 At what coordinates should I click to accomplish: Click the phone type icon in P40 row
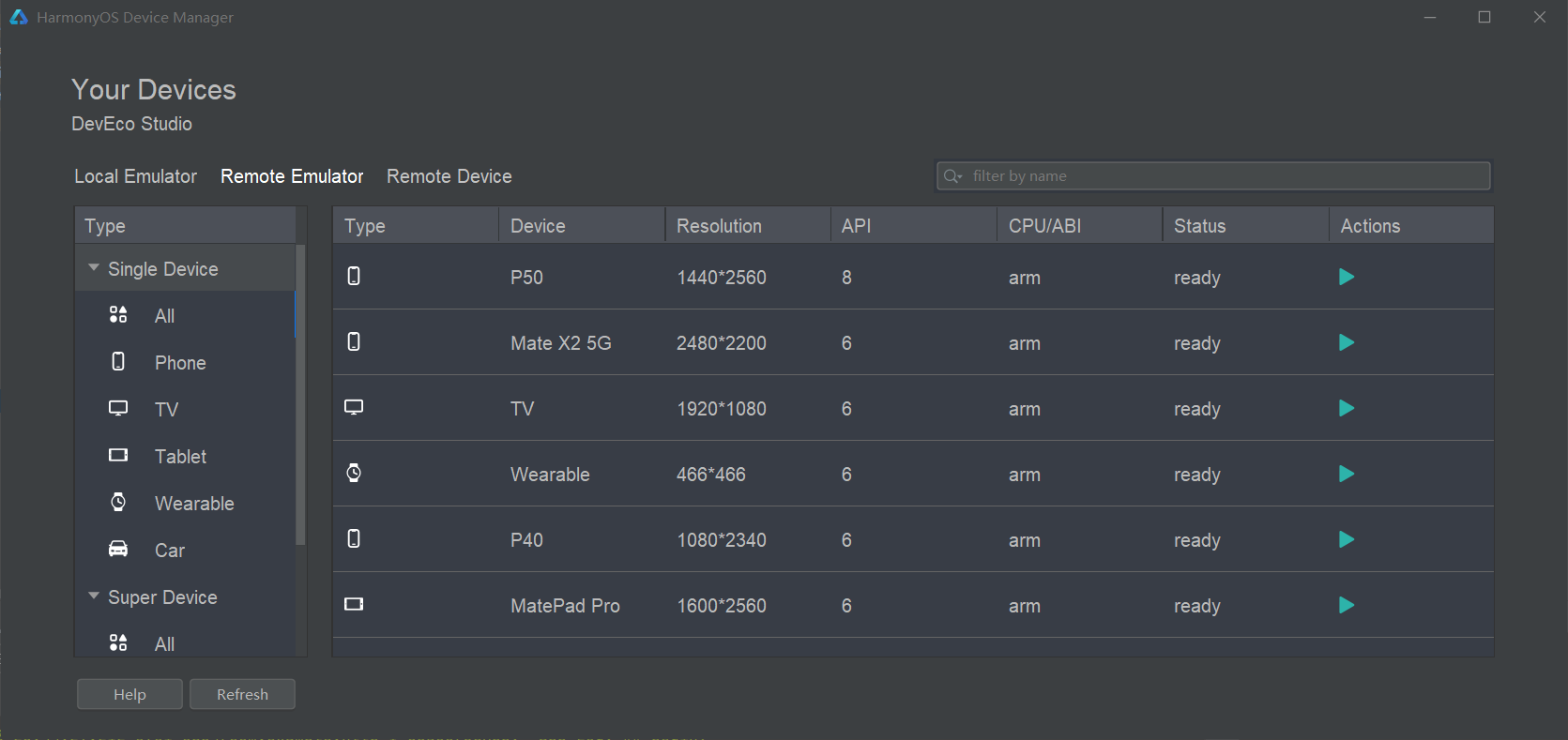(354, 538)
